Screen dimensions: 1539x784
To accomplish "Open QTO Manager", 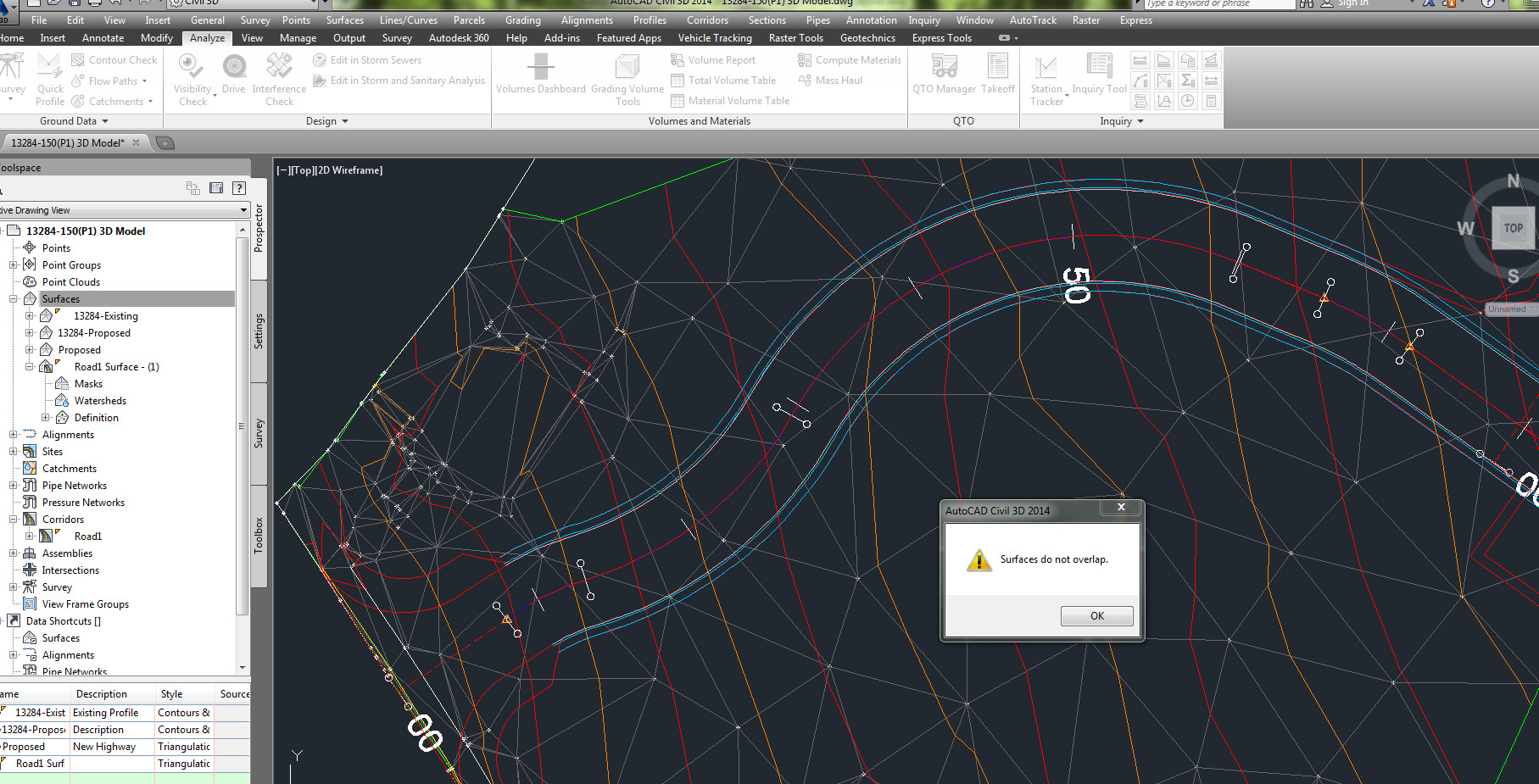I will pos(944,75).
